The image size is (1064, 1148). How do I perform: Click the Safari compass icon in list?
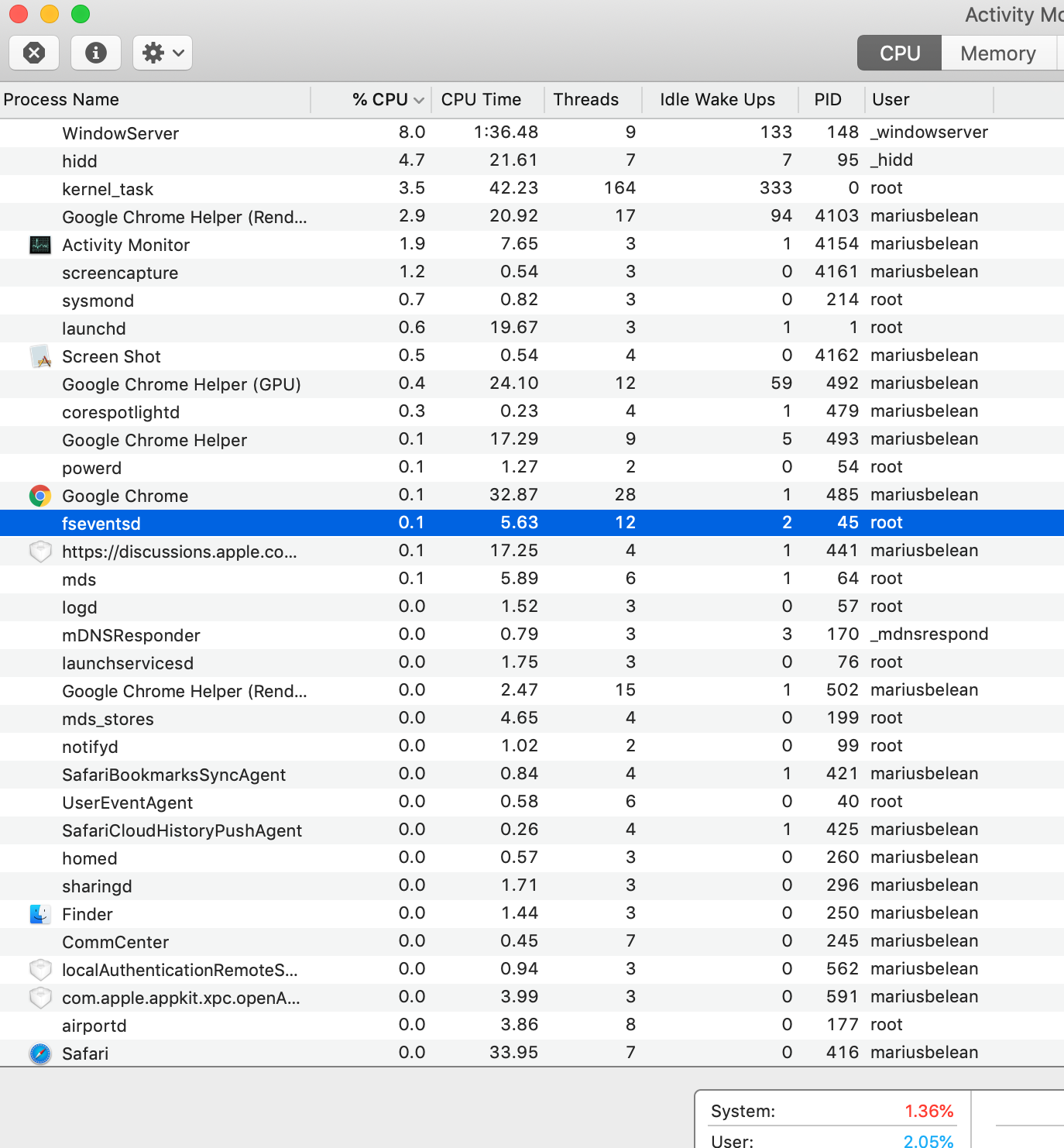(40, 1053)
